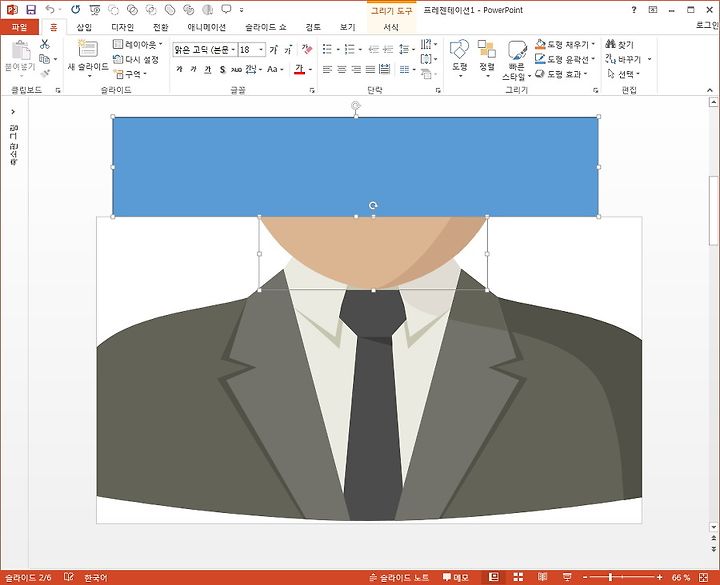Toggle bold formatting
The width and height of the screenshot is (720, 585).
point(179,69)
